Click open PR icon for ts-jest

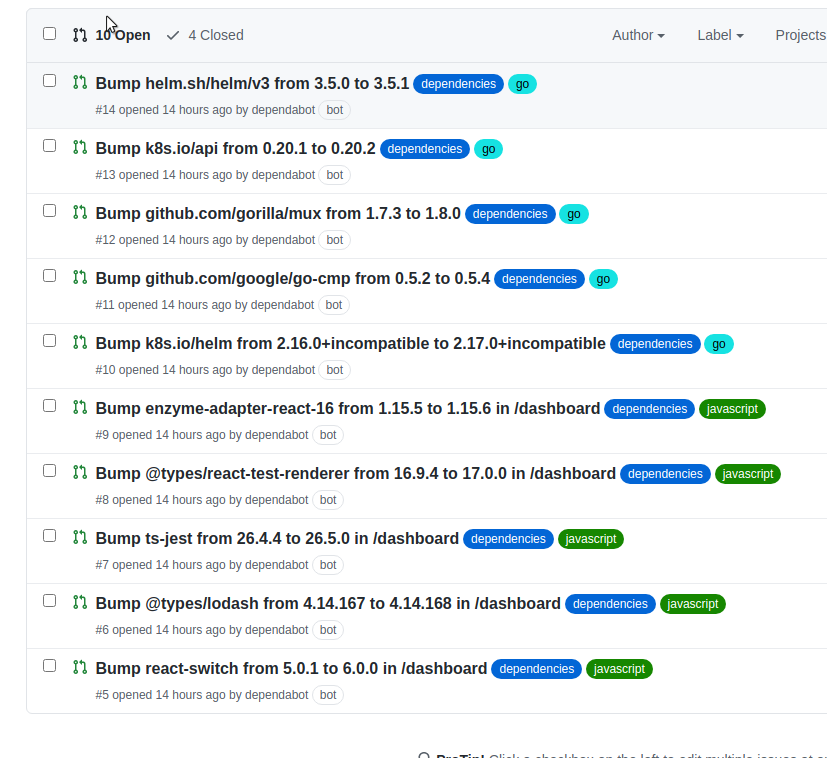coord(80,537)
